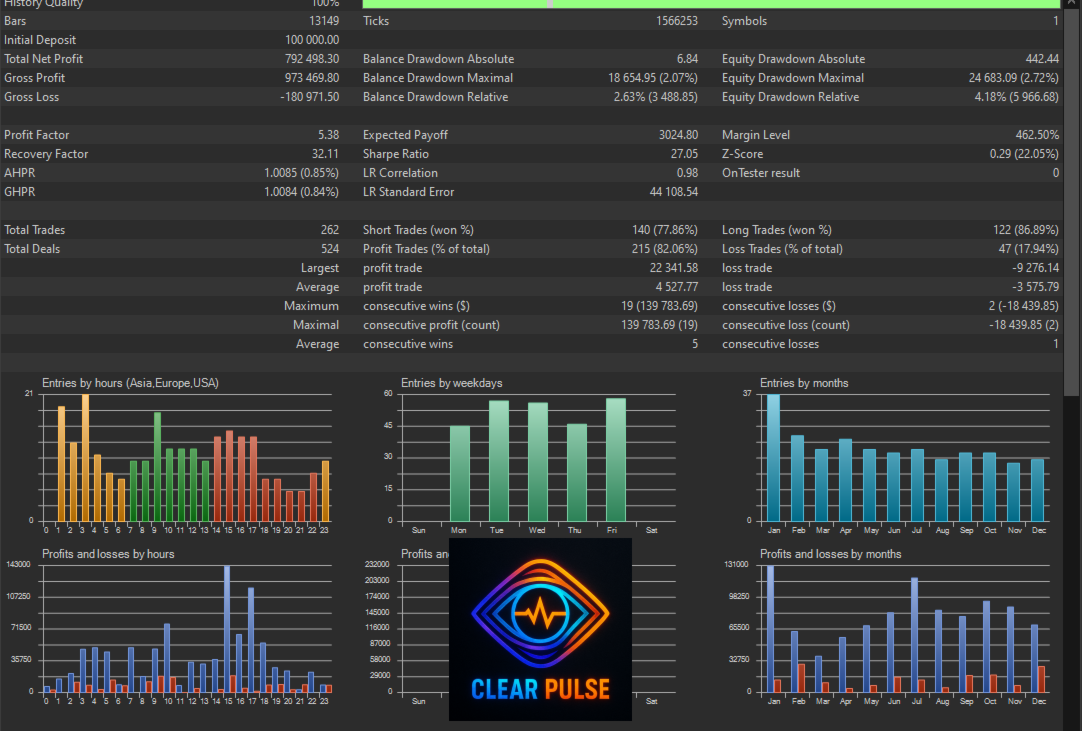Select Z-Score value 0.29 (22.05%)
The image size is (1082, 731).
point(1024,154)
